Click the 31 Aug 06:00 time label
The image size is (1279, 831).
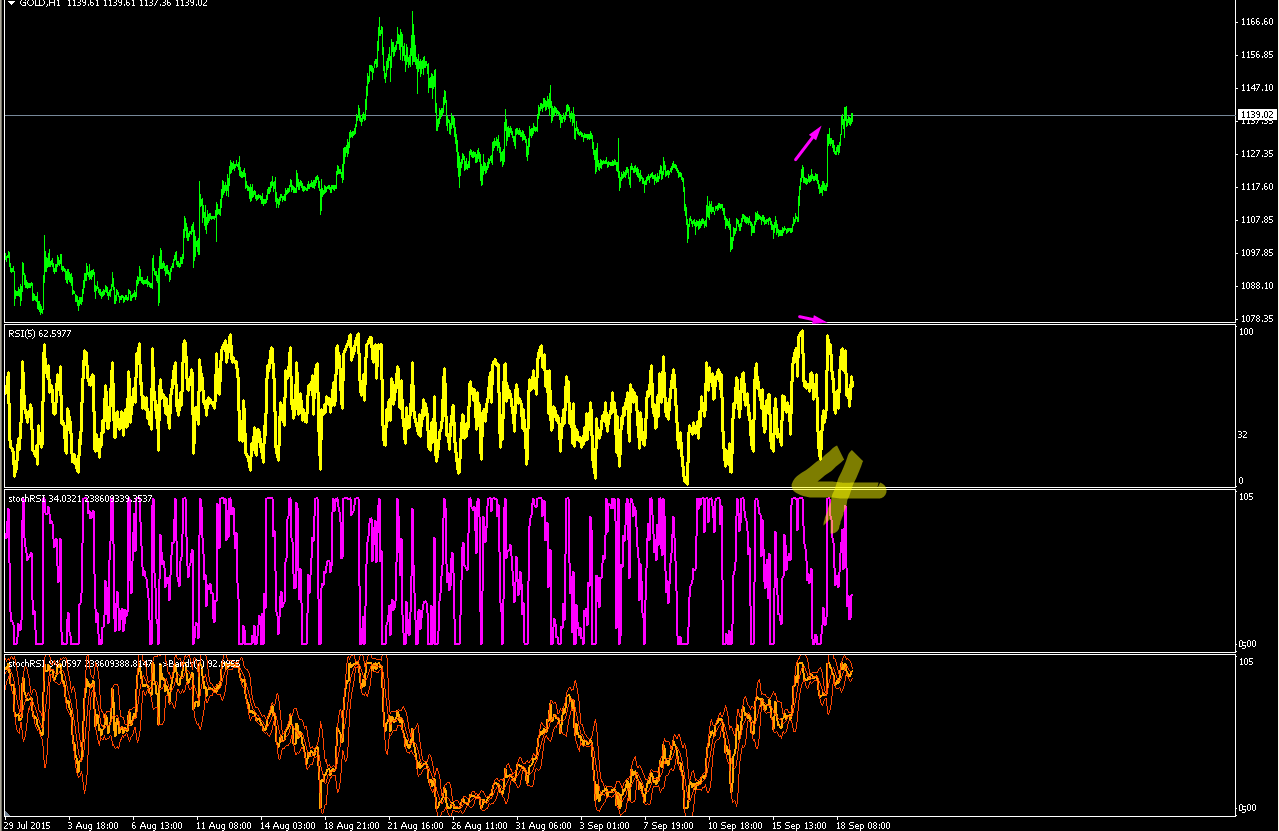pyautogui.click(x=543, y=825)
